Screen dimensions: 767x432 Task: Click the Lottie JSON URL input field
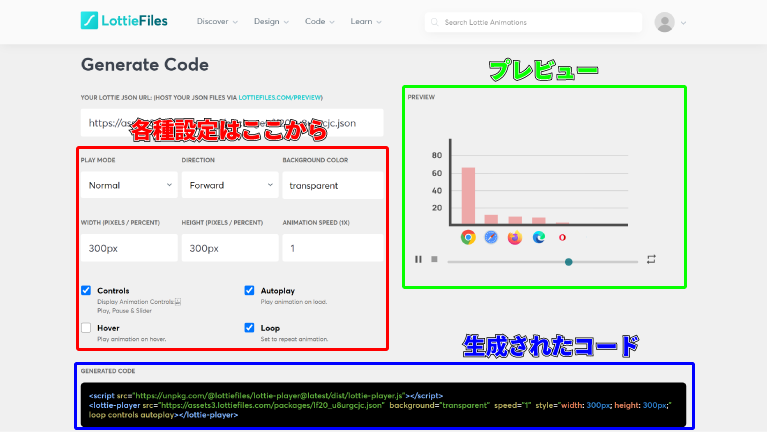pyautogui.click(x=232, y=123)
